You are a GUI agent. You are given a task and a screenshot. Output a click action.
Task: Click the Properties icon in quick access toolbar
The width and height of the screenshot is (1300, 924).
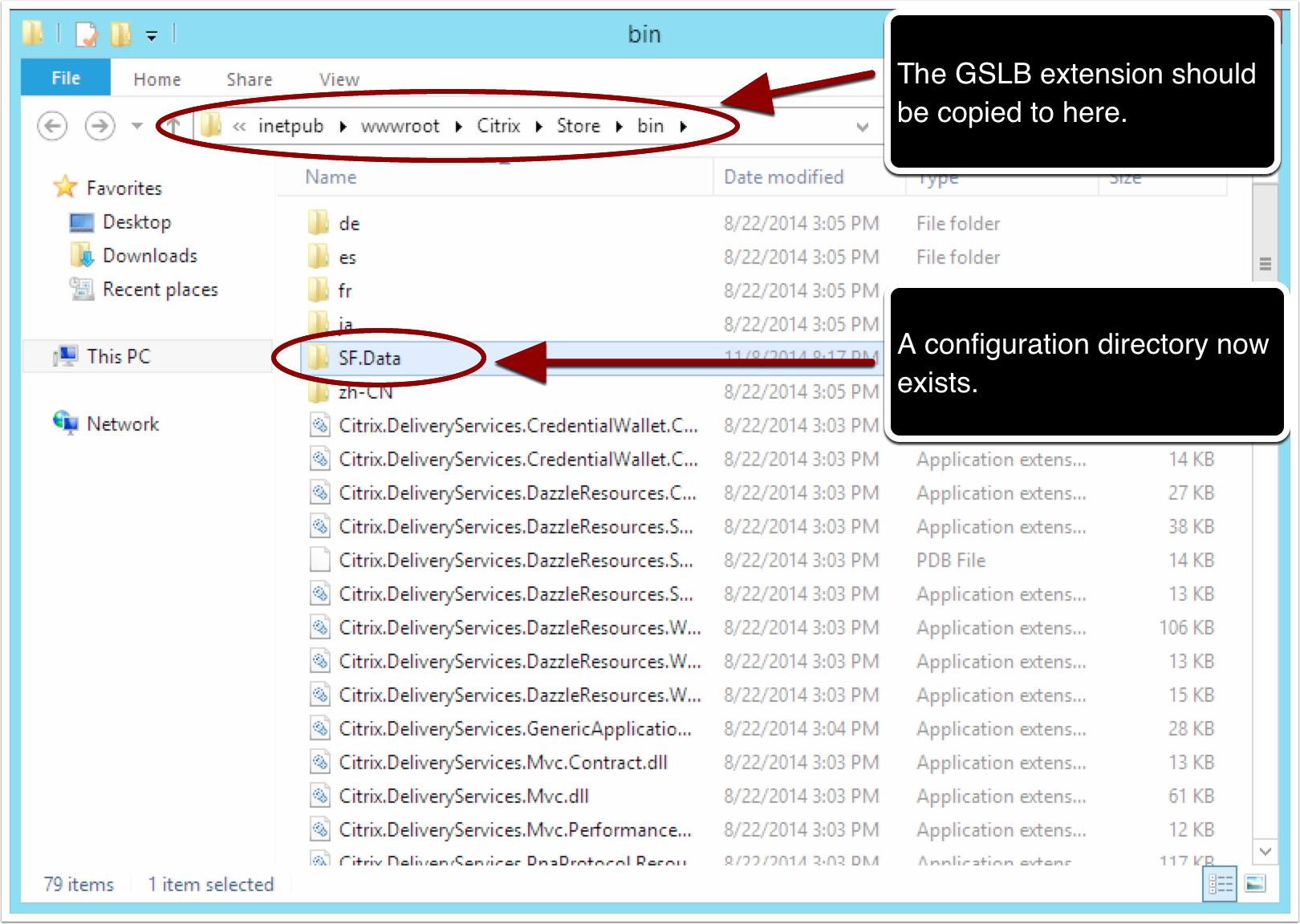[87, 34]
